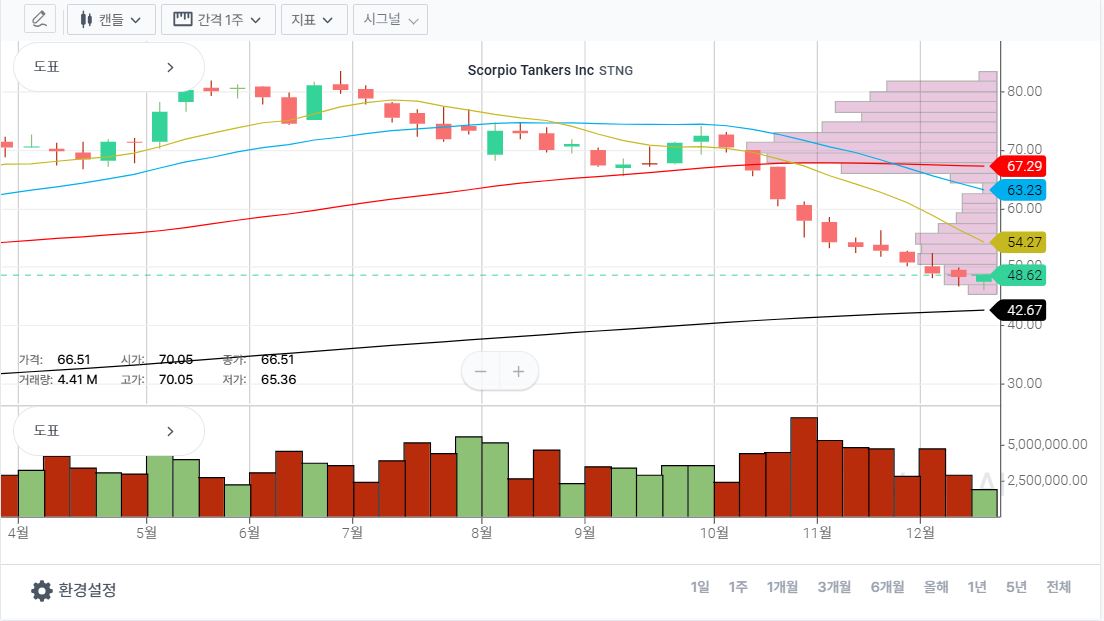
Task: Expand the 지표 indicators dropdown
Action: tap(314, 19)
